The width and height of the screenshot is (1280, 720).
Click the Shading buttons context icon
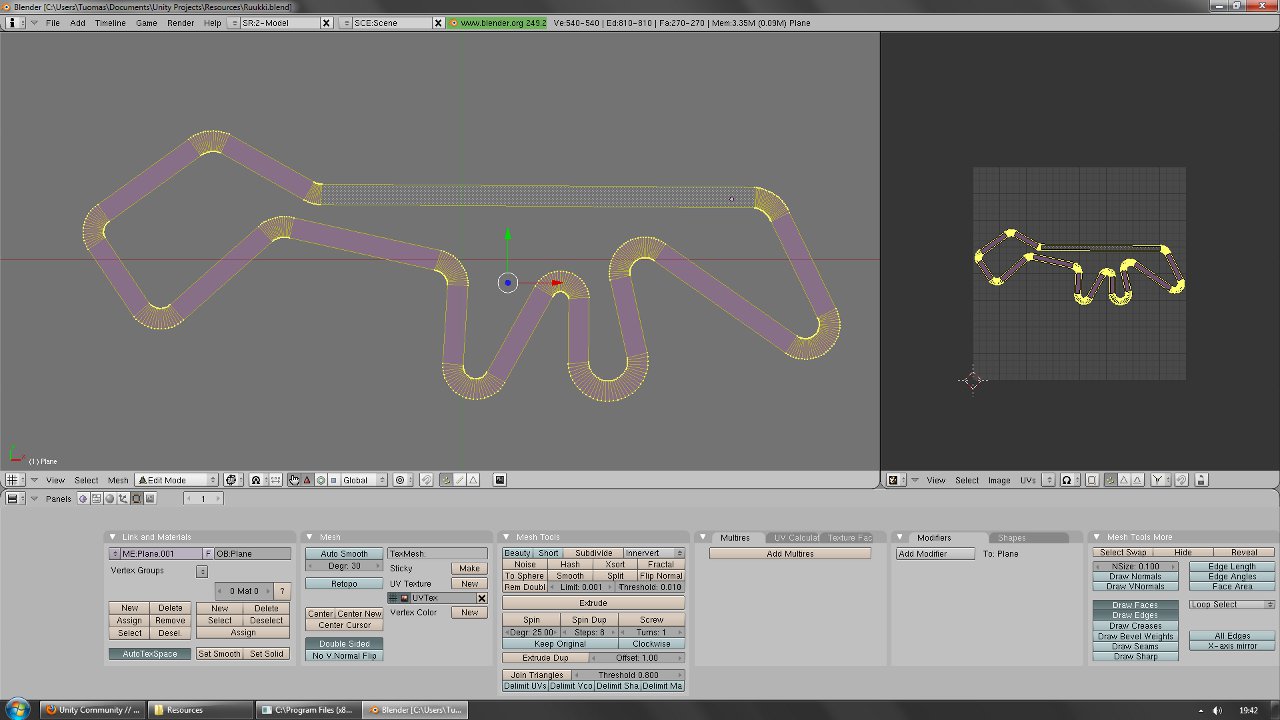click(x=110, y=499)
